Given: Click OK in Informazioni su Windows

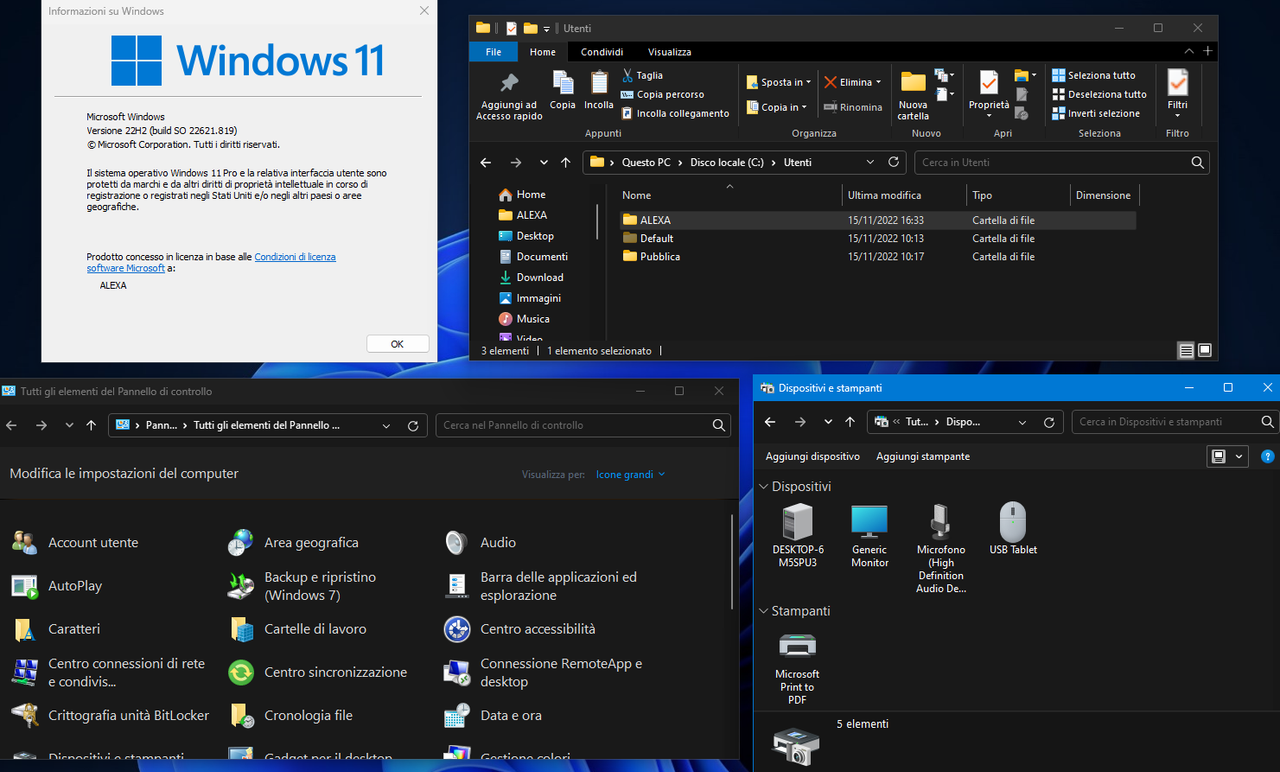Looking at the screenshot, I should pyautogui.click(x=397, y=344).
